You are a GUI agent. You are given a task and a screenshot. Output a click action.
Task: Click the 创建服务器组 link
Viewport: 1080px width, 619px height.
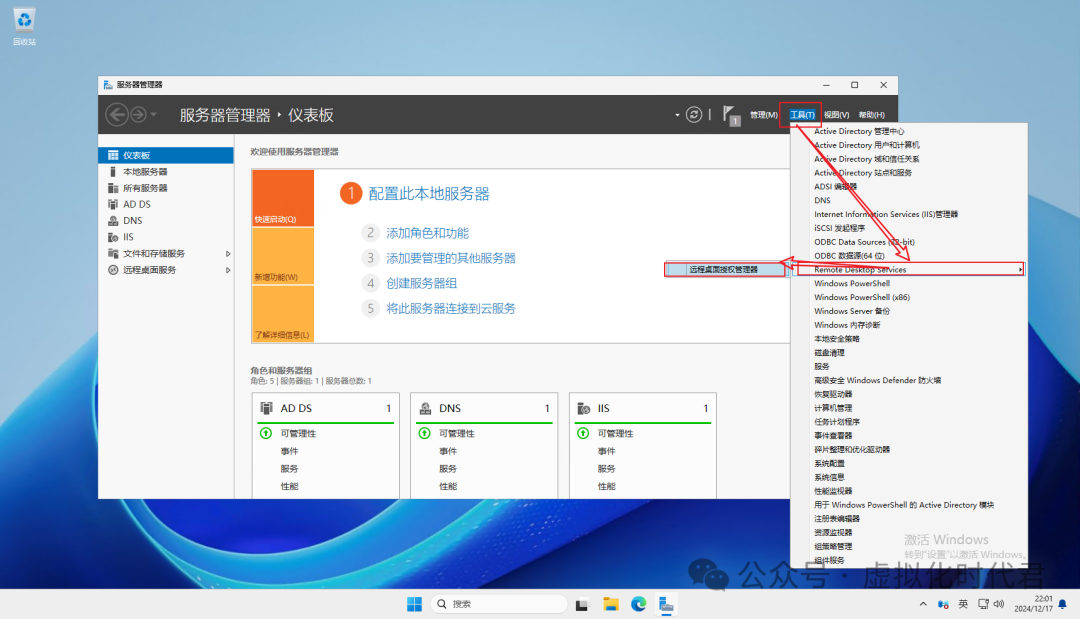pos(422,283)
